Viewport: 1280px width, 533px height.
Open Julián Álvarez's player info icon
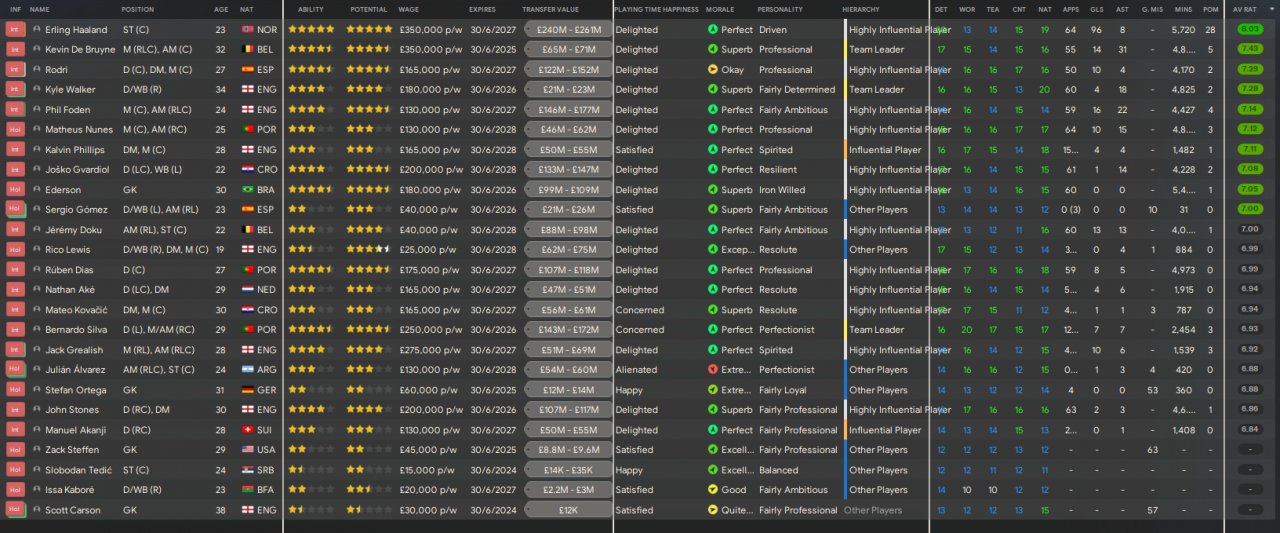coord(37,370)
